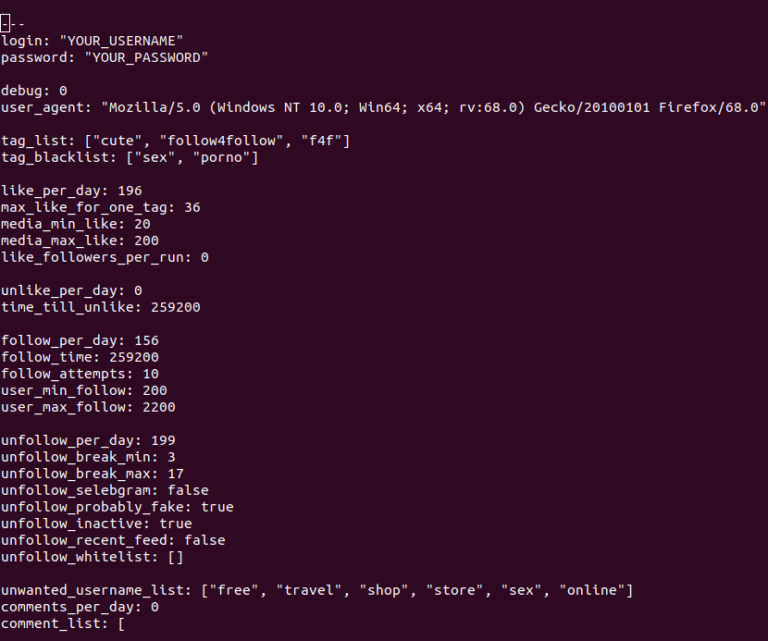Click the unfollow_per_day value 199
The image size is (768, 641).
click(x=163, y=440)
